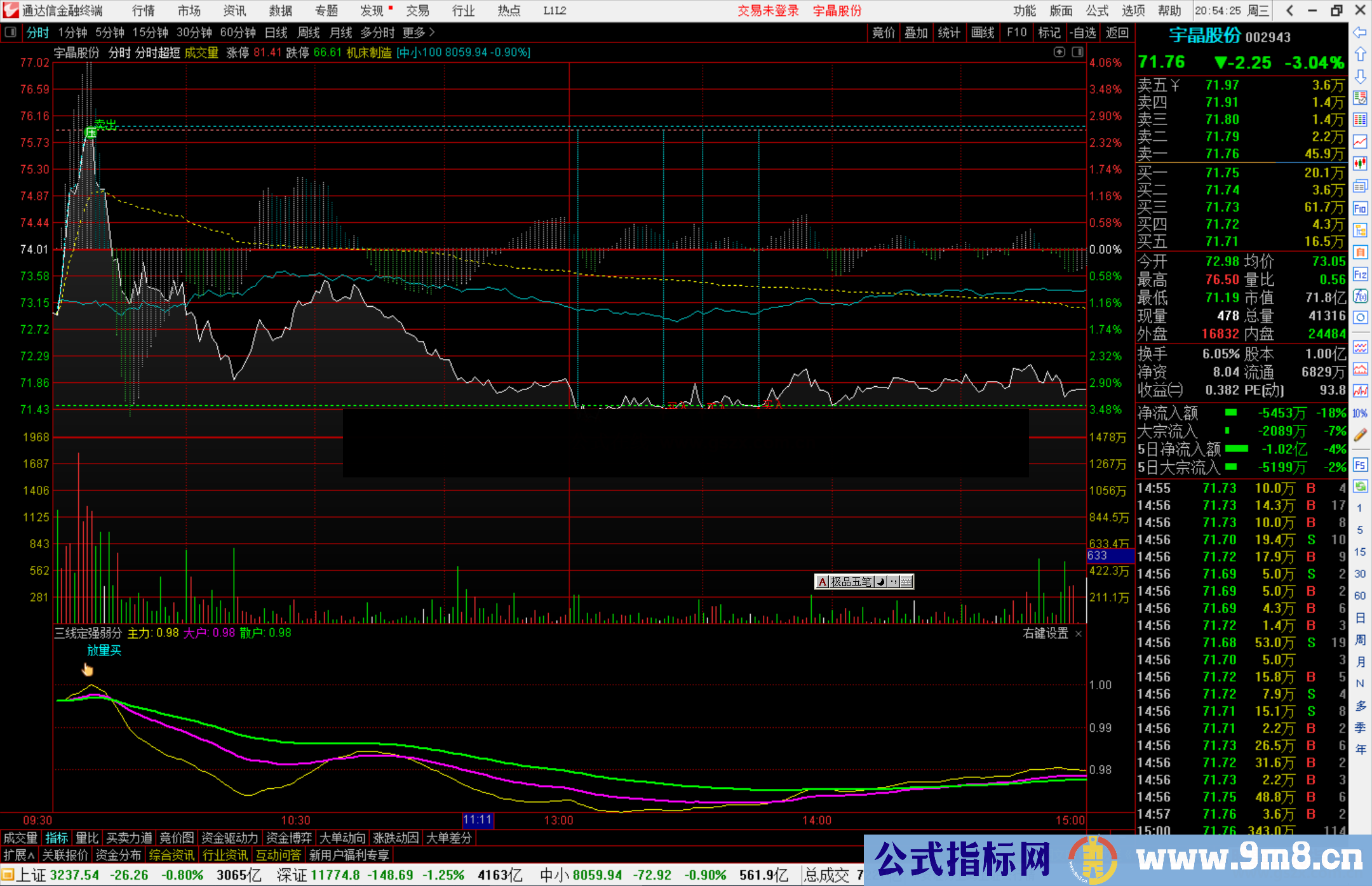The height and width of the screenshot is (886, 1372).
Task: Open the 选项 menu
Action: [1133, 11]
